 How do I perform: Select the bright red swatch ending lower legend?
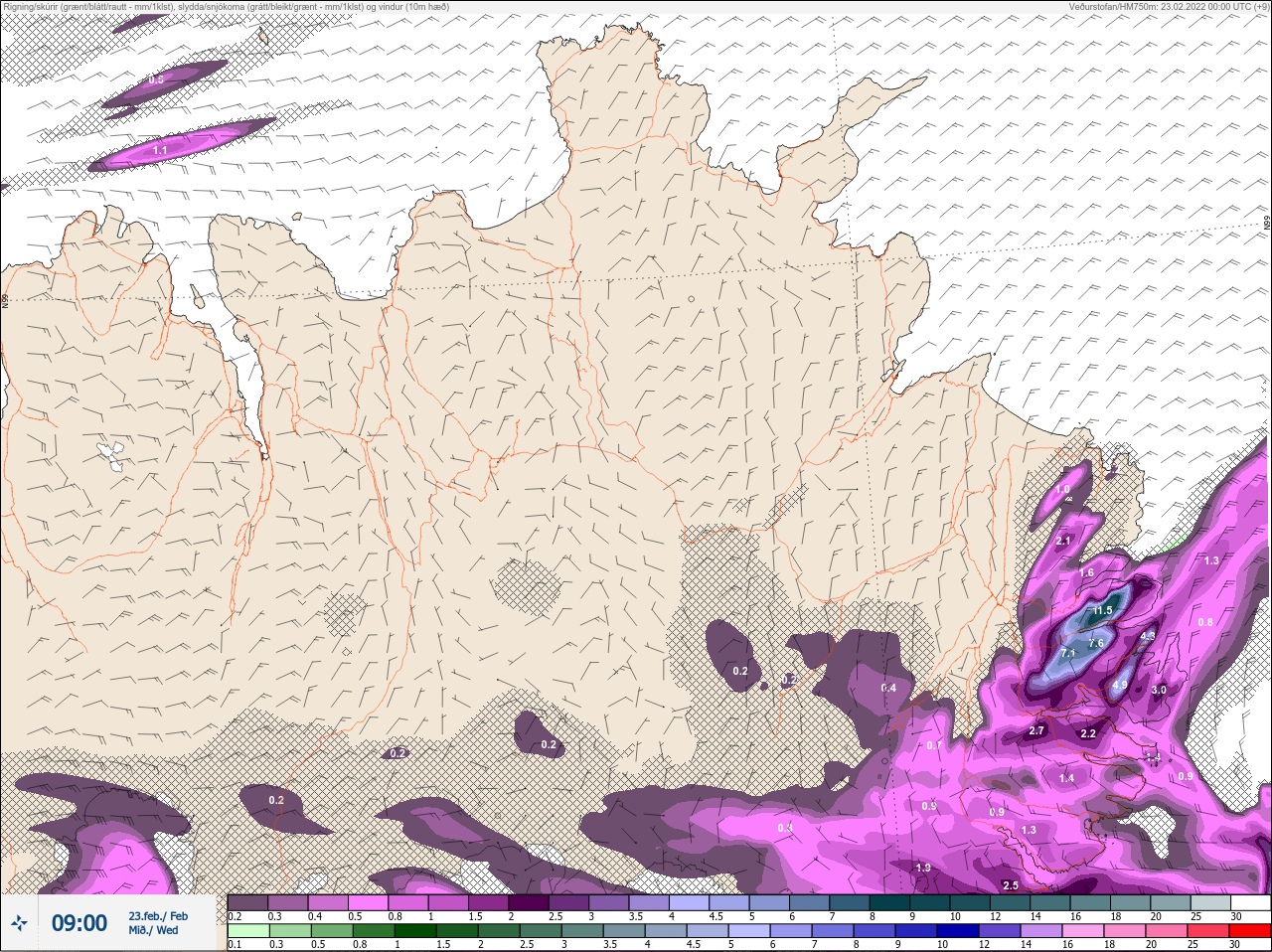coord(1249,931)
